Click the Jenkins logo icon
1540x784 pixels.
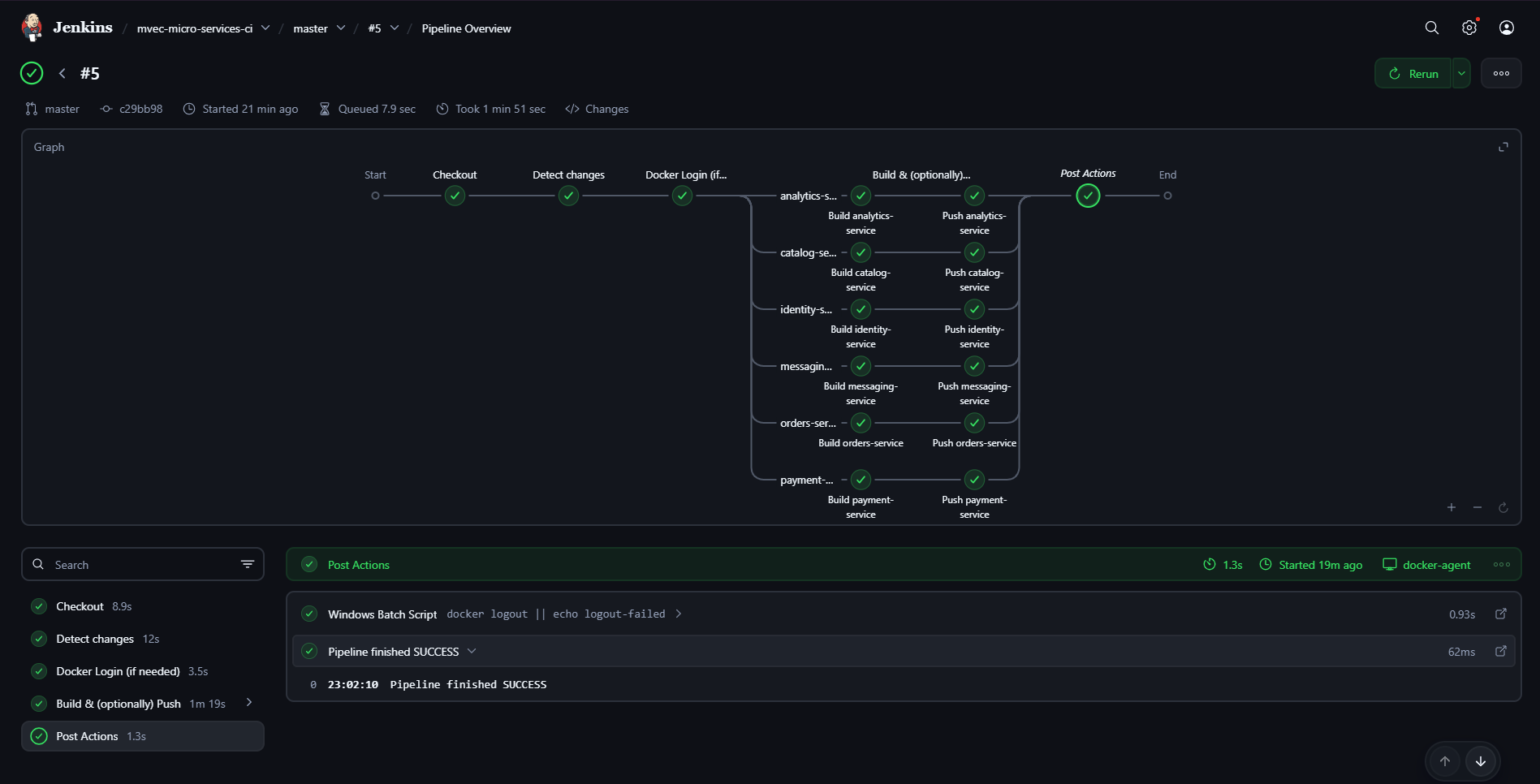pyautogui.click(x=32, y=28)
